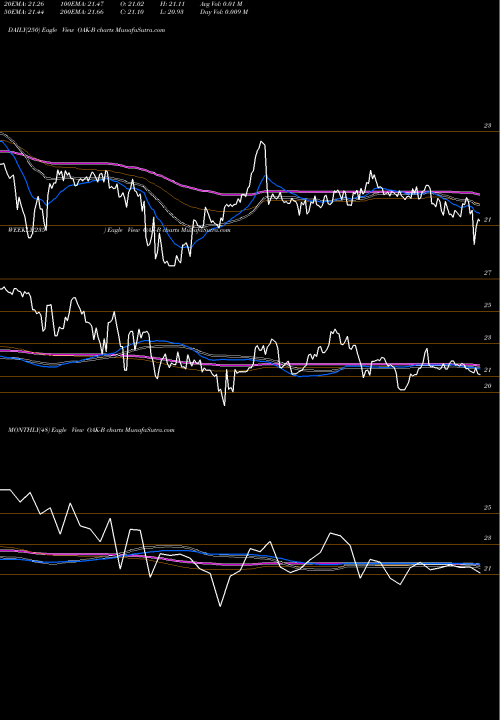This screenshot has height=720, width=500.
Task: Select the Day Vol: 0.009 M text
Action: pos(224,12)
